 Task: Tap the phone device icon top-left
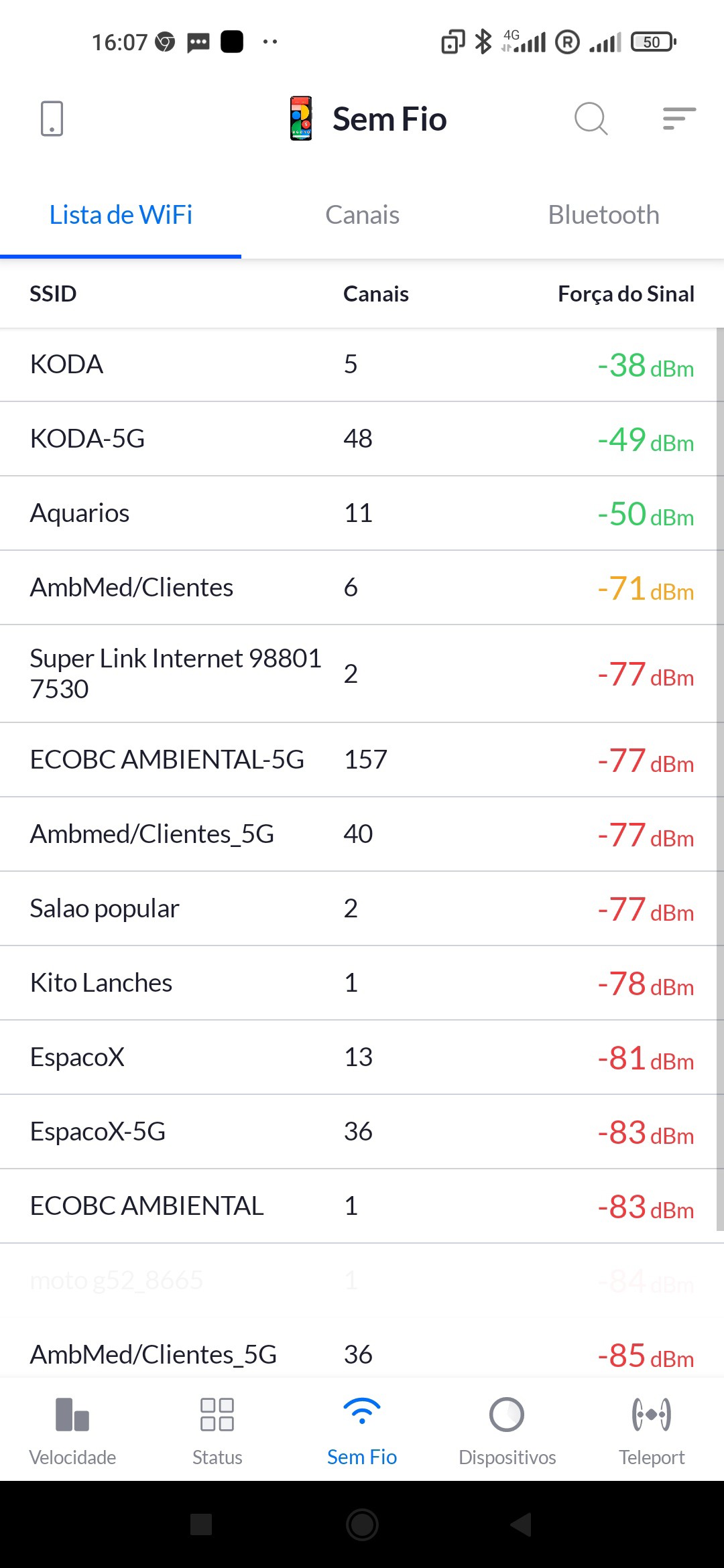[x=52, y=119]
